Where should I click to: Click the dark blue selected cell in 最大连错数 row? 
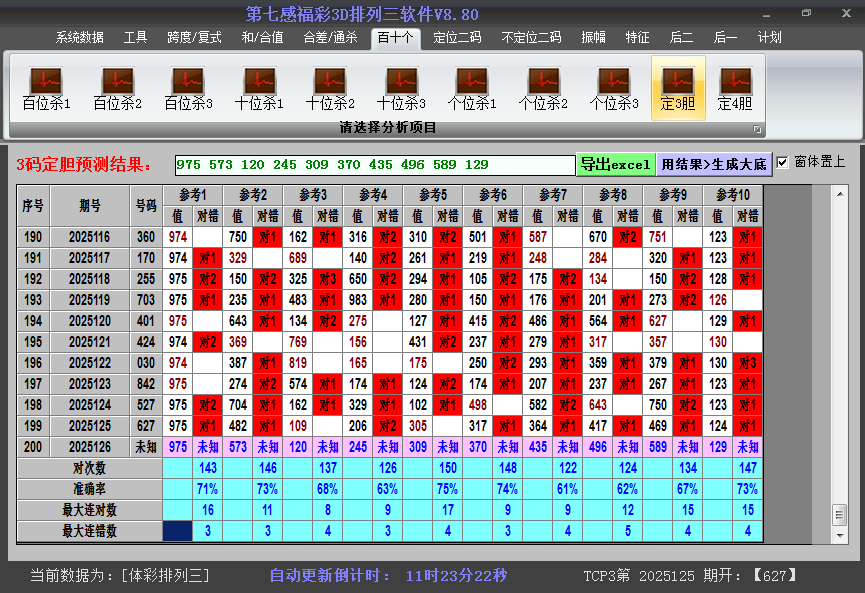pyautogui.click(x=178, y=531)
